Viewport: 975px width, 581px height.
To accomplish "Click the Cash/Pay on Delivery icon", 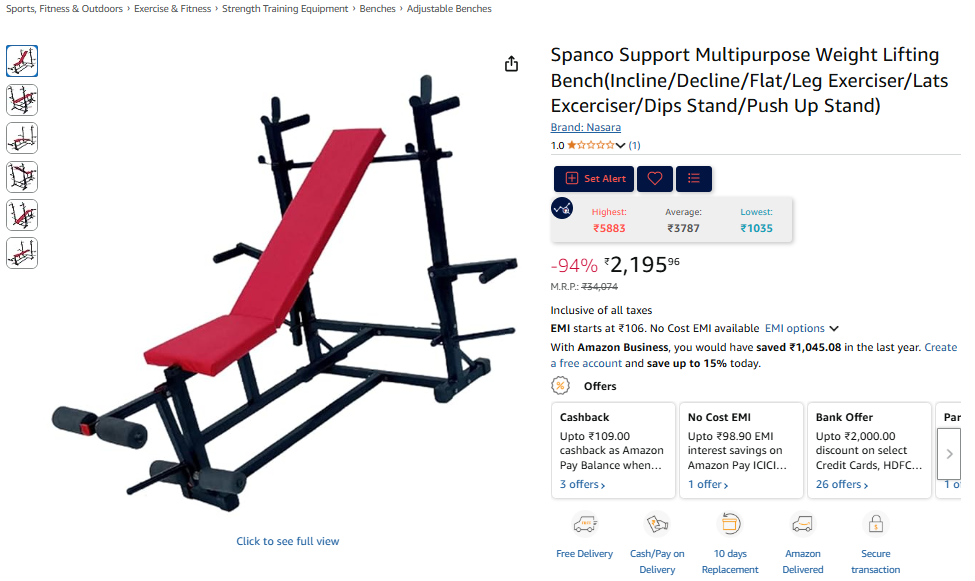I will (657, 524).
